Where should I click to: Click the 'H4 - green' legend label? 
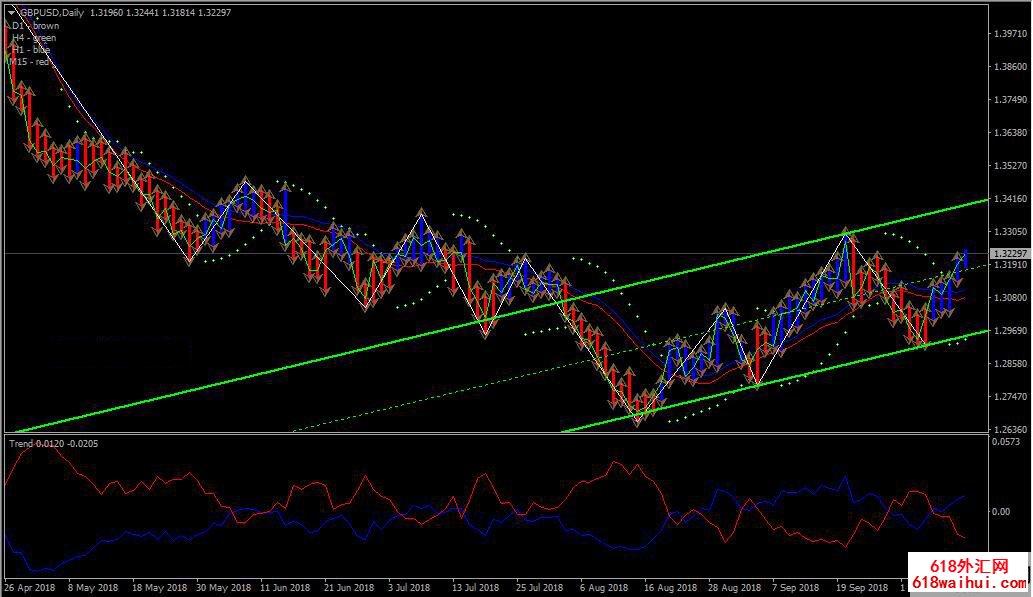[34, 38]
